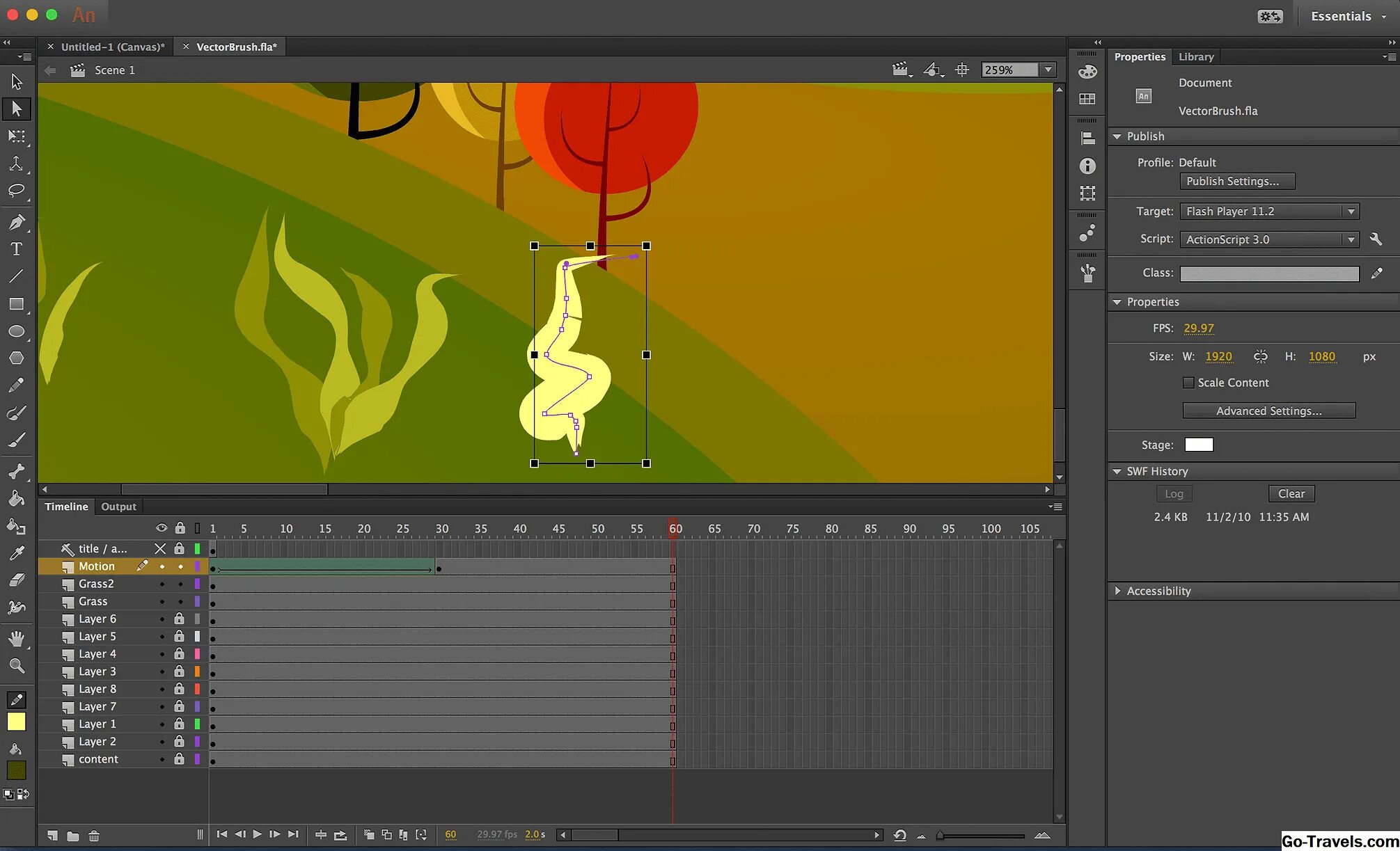Toggle visibility dot for Grass2 layer
The image size is (1400, 851).
click(162, 584)
